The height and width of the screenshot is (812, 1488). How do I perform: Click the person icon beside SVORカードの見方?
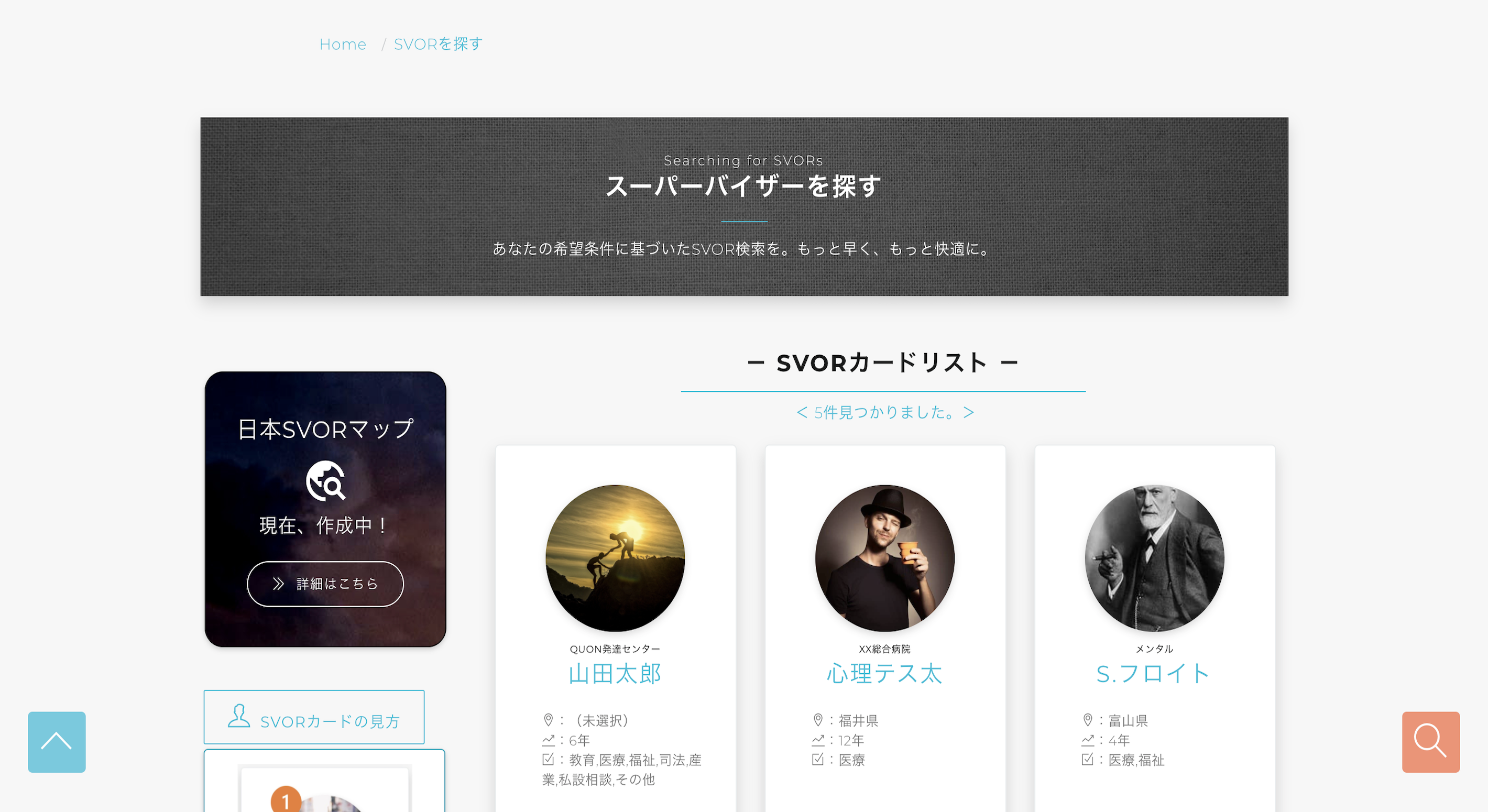(x=238, y=716)
